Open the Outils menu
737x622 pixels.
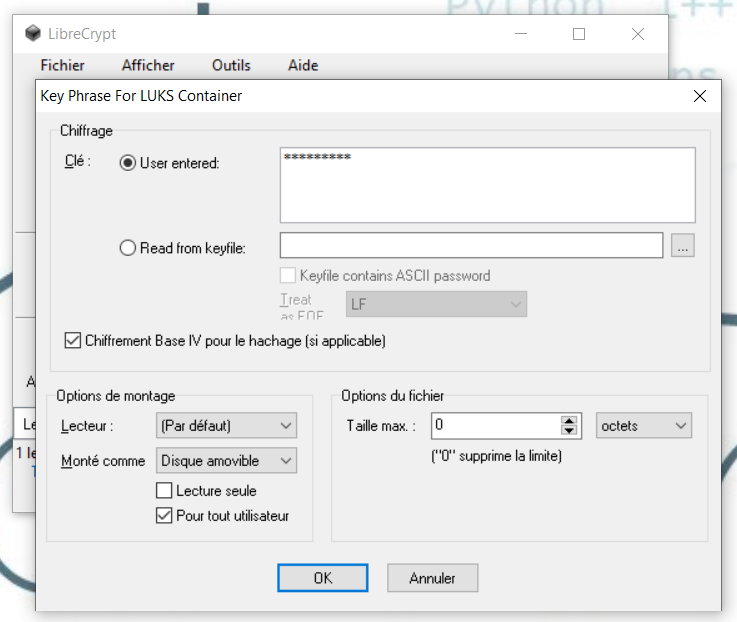click(231, 65)
